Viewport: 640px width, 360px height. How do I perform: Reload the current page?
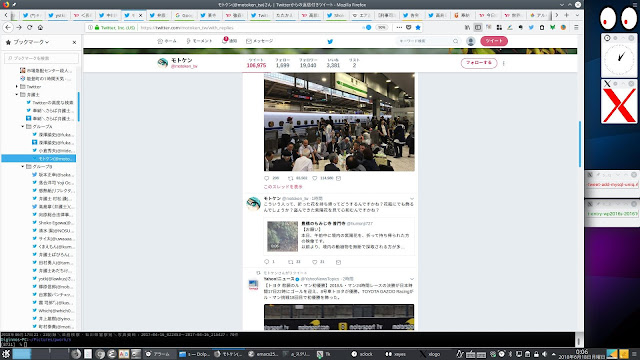29,27
